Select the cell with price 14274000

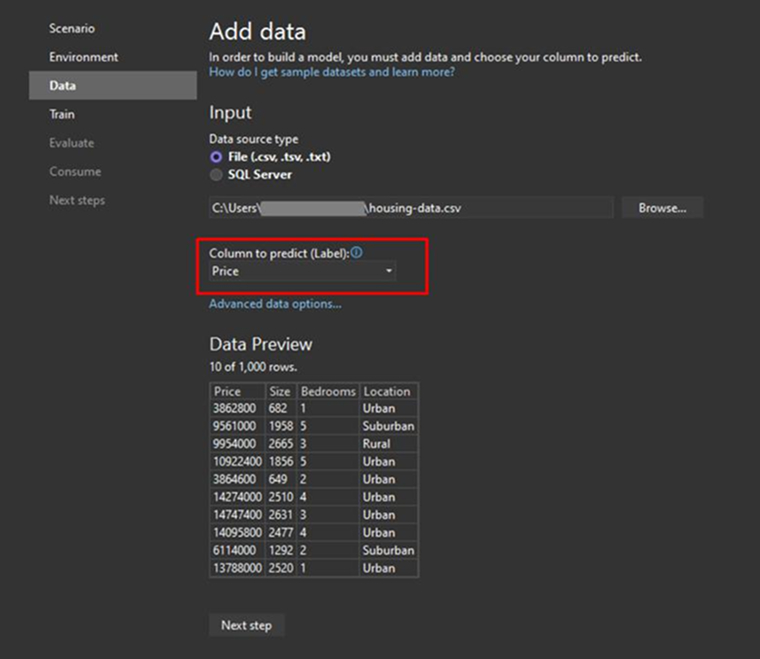point(238,497)
